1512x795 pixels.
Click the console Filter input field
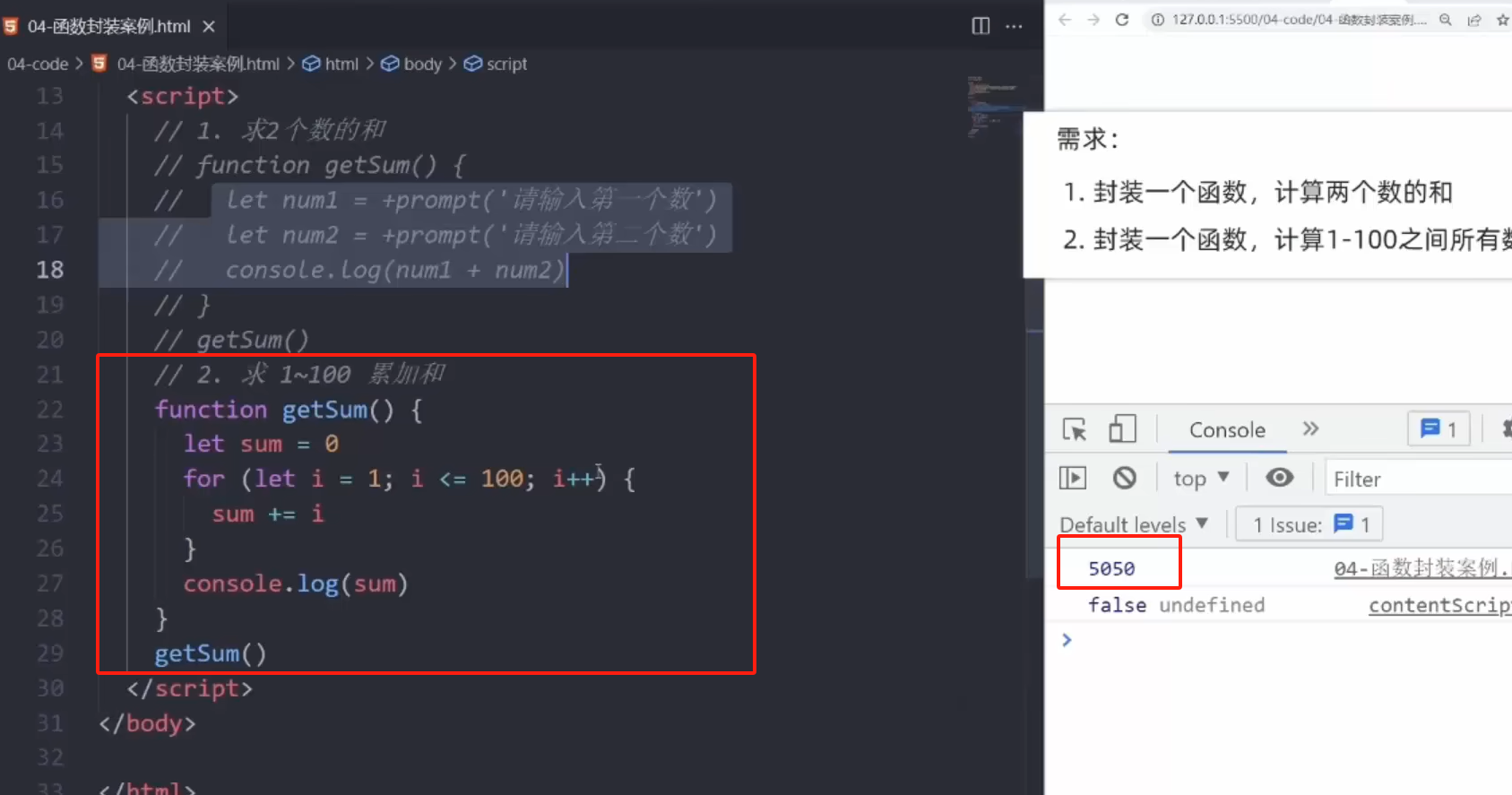1419,479
